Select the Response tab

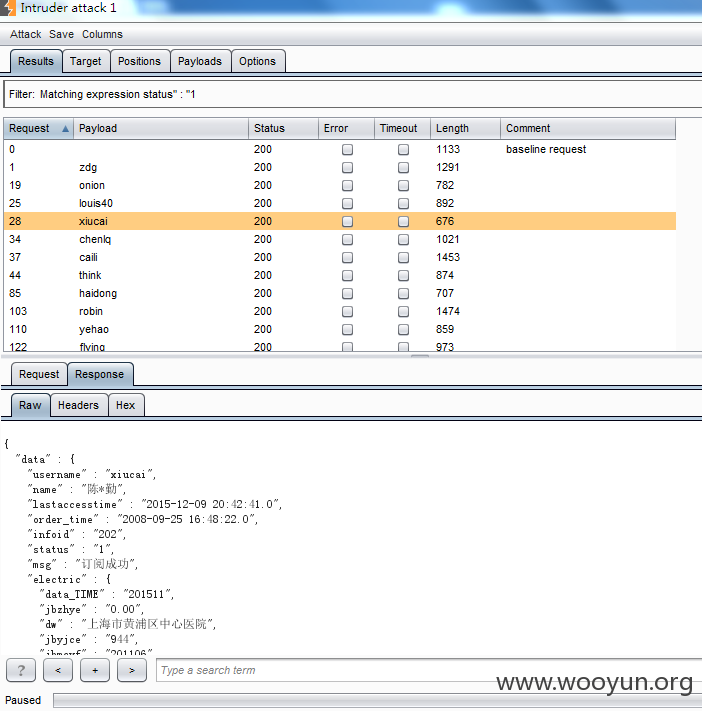100,375
